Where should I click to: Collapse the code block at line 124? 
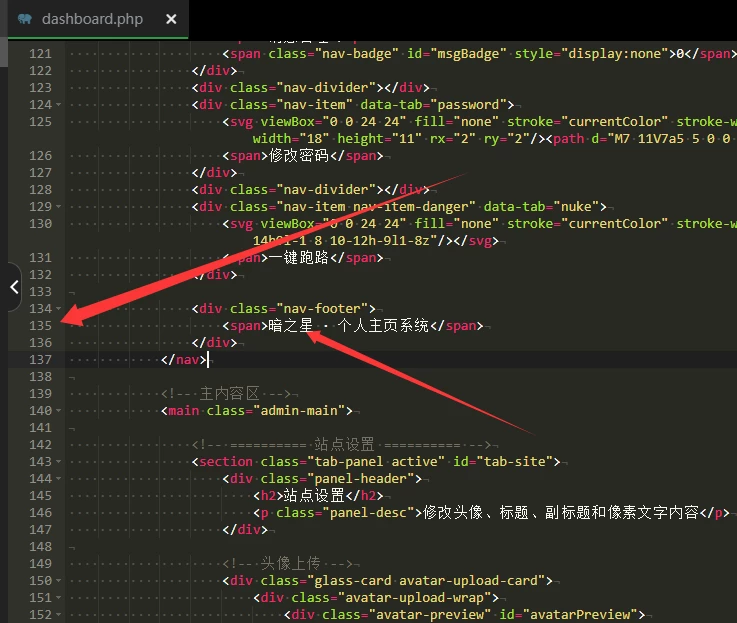tap(60, 105)
